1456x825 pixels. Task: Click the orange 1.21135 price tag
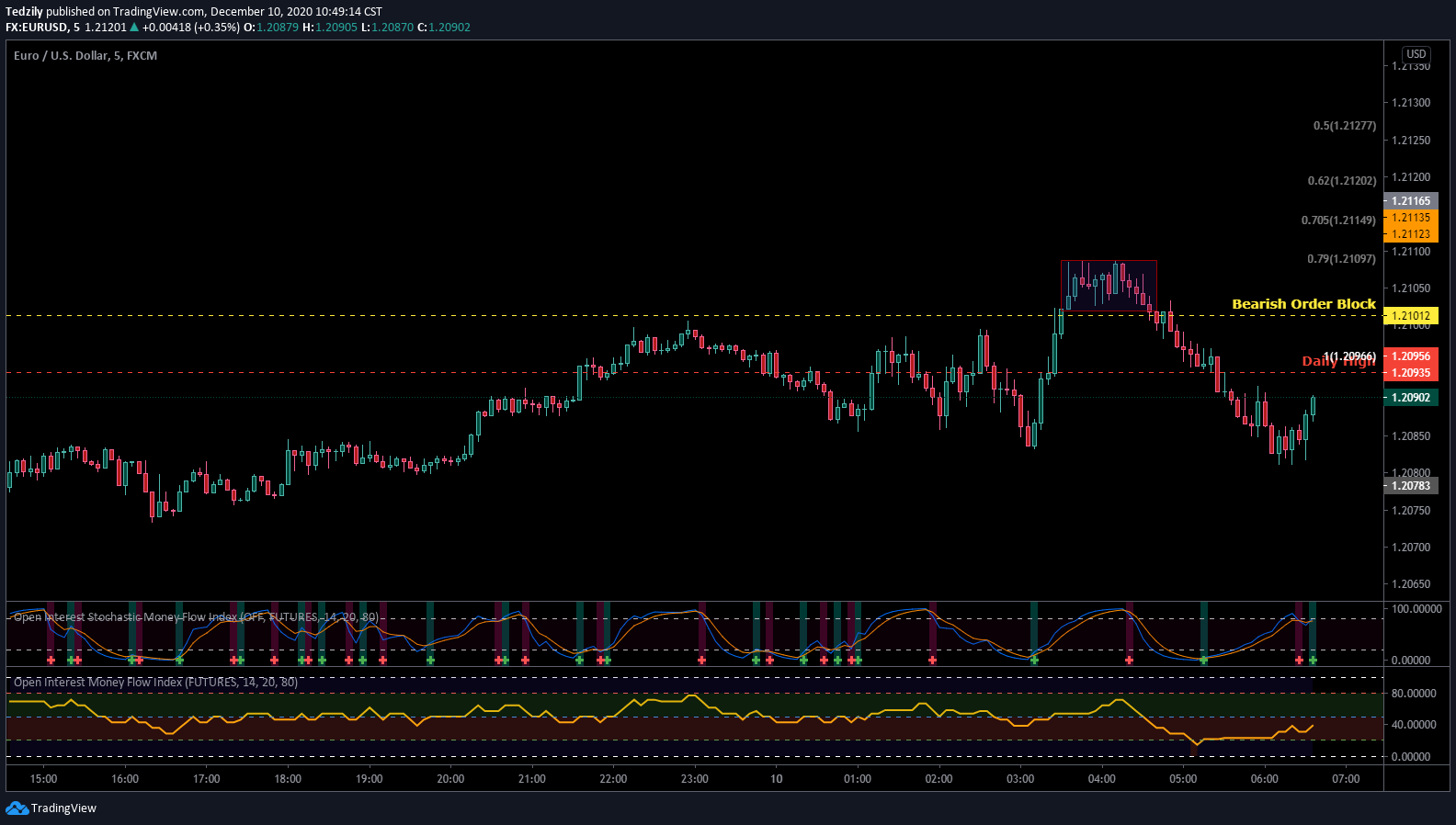(x=1410, y=218)
